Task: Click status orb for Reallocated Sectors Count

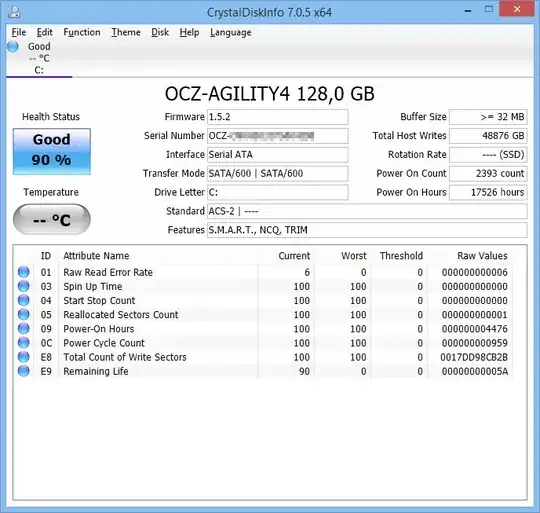Action: (23, 314)
